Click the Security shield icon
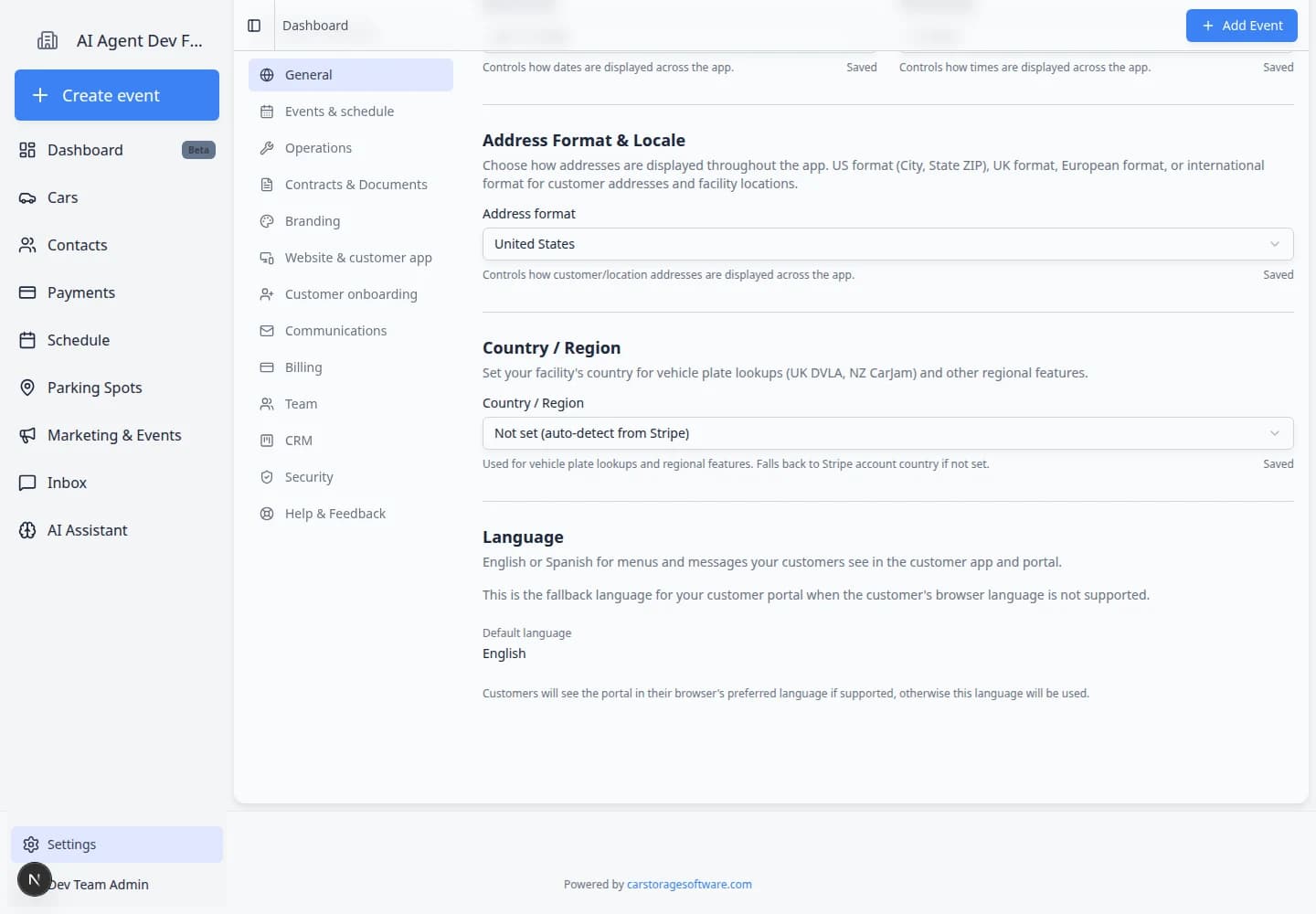 [x=267, y=477]
